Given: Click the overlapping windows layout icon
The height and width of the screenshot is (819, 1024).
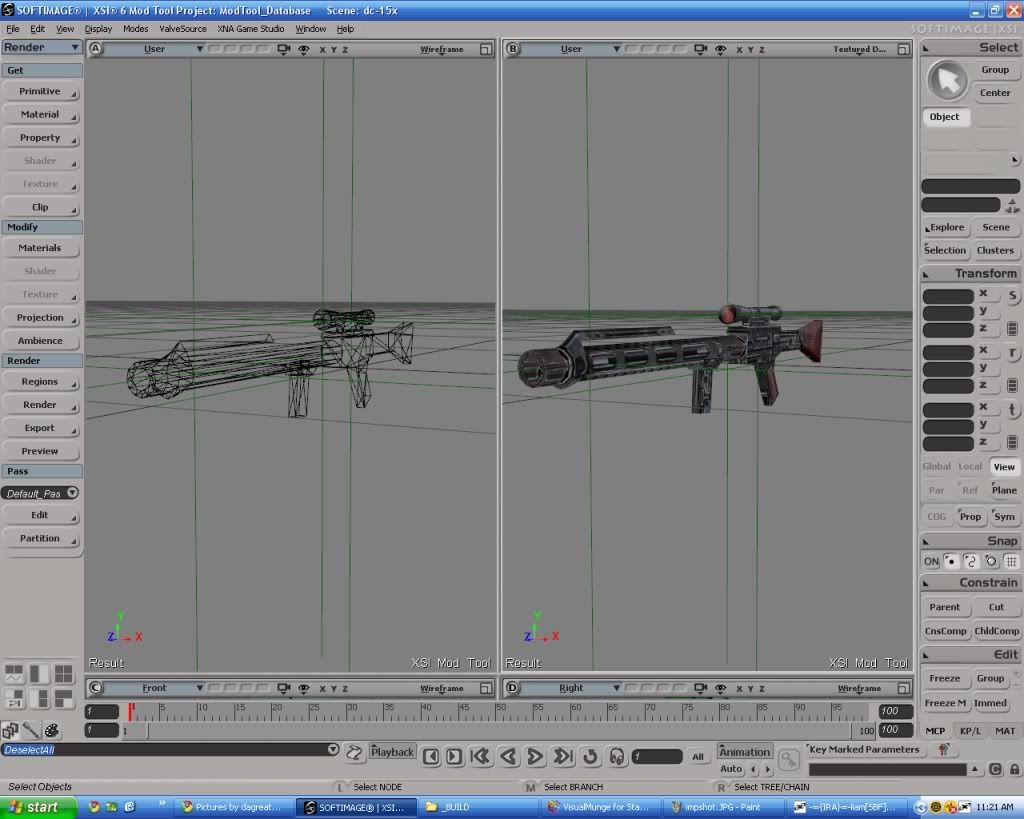Looking at the screenshot, I should point(10,730).
